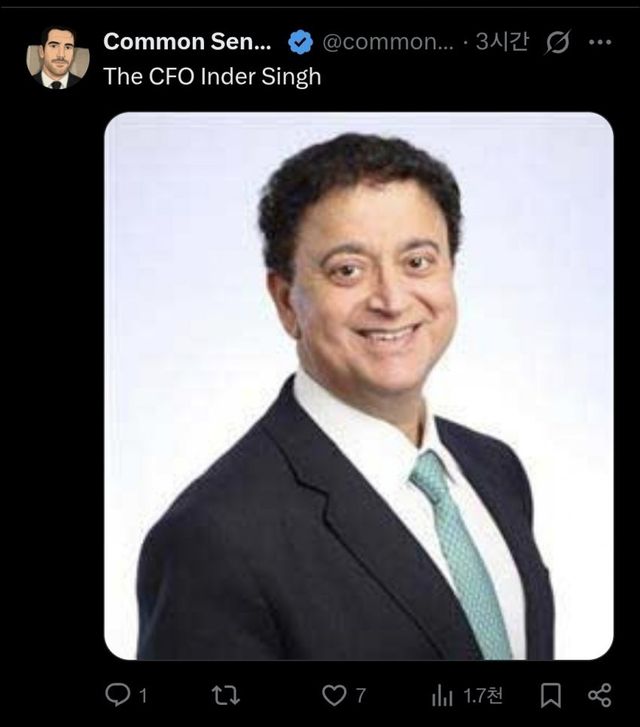Click the "Common Sen..." display name
Viewport: 640px width, 727px height.
click(187, 43)
